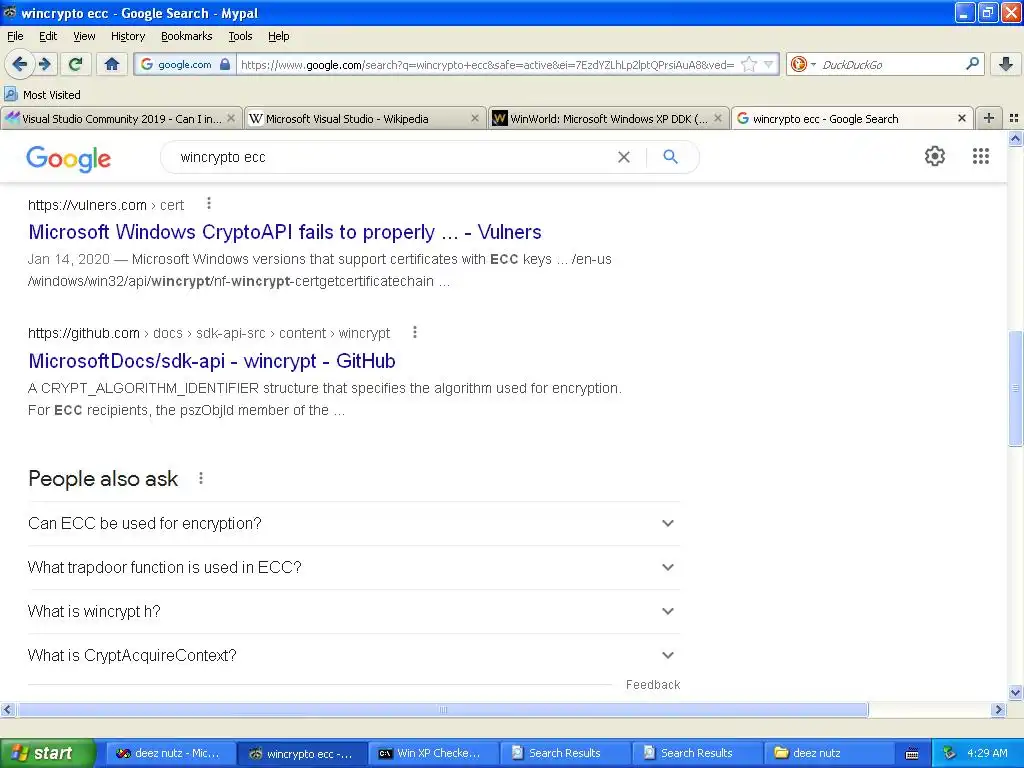Click the DuckDuckGo search magnifier icon
This screenshot has width=1024, height=768.
coord(972,64)
